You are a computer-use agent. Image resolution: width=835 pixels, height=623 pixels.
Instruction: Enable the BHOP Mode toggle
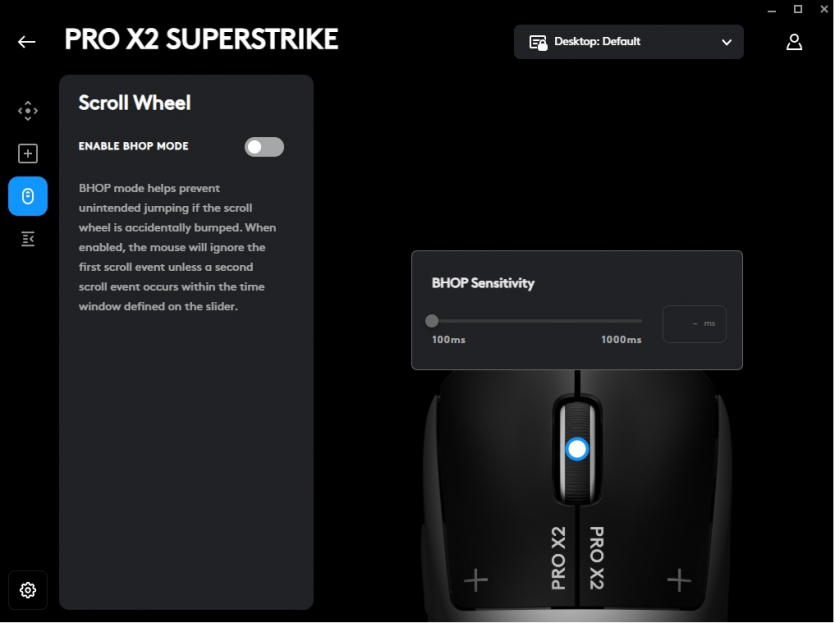point(264,147)
